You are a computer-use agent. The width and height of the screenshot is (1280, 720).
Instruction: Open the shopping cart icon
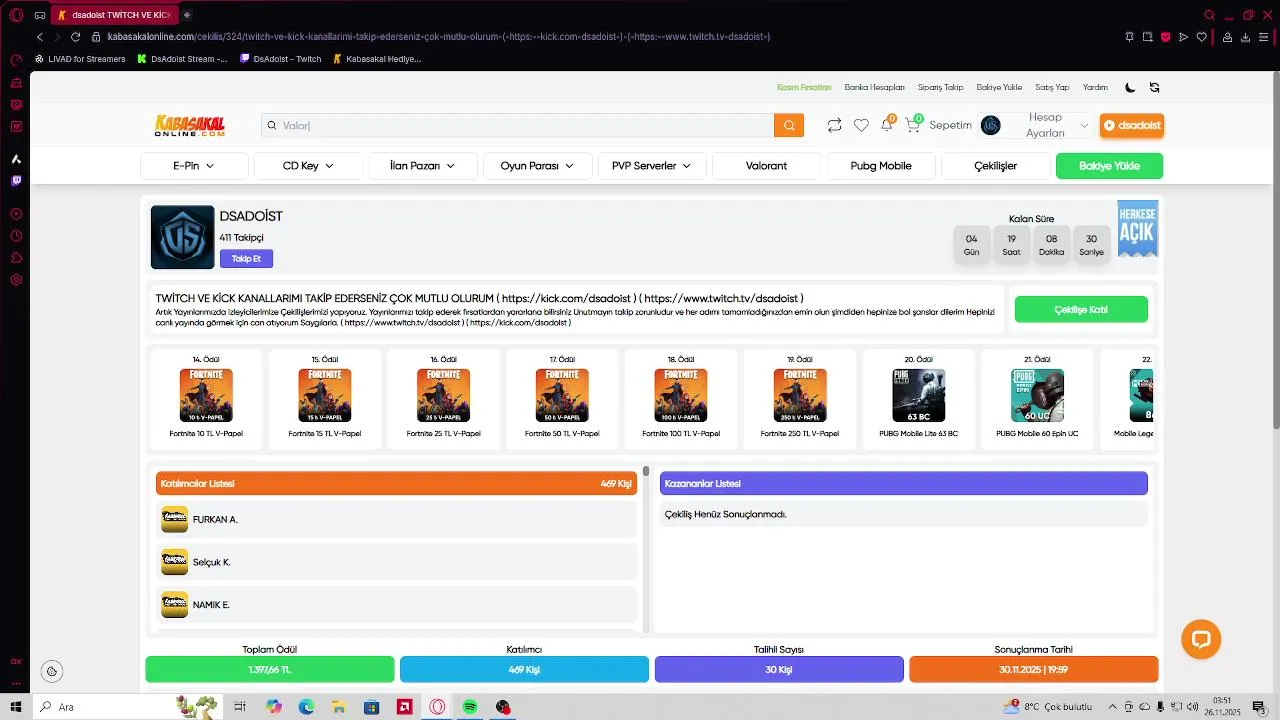pos(912,125)
